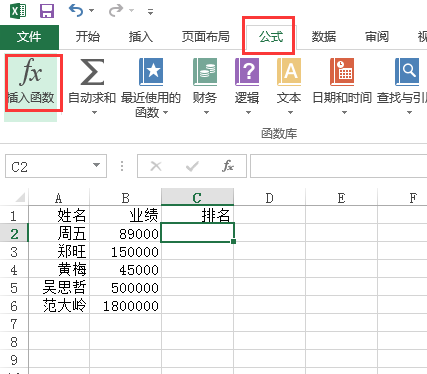Expand the AutoSum (自动求和) dropdown arrow

click(x=94, y=113)
